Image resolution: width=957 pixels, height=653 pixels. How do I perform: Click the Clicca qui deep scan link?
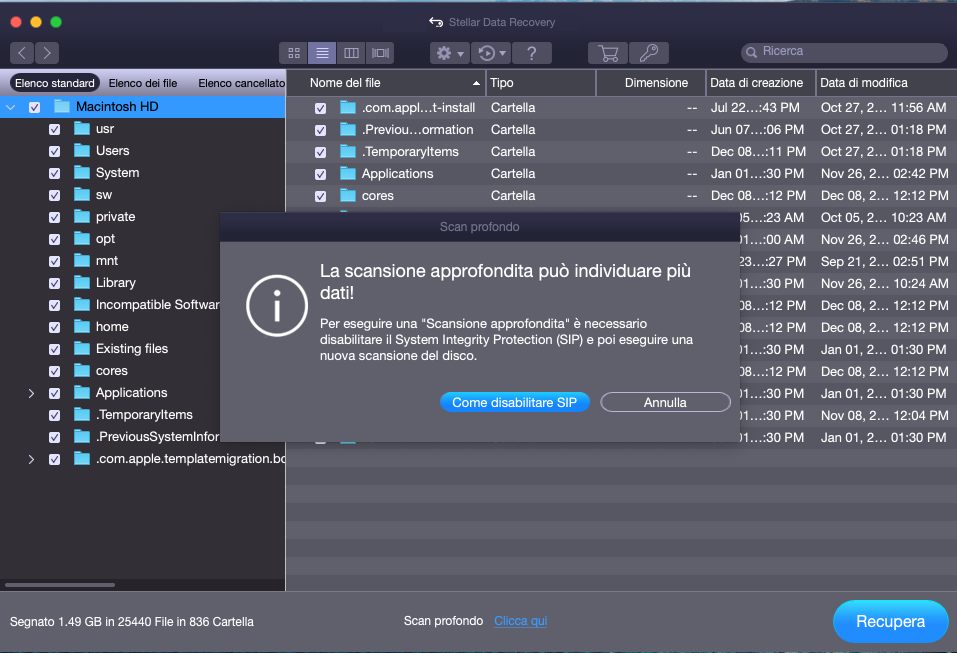coord(520,621)
